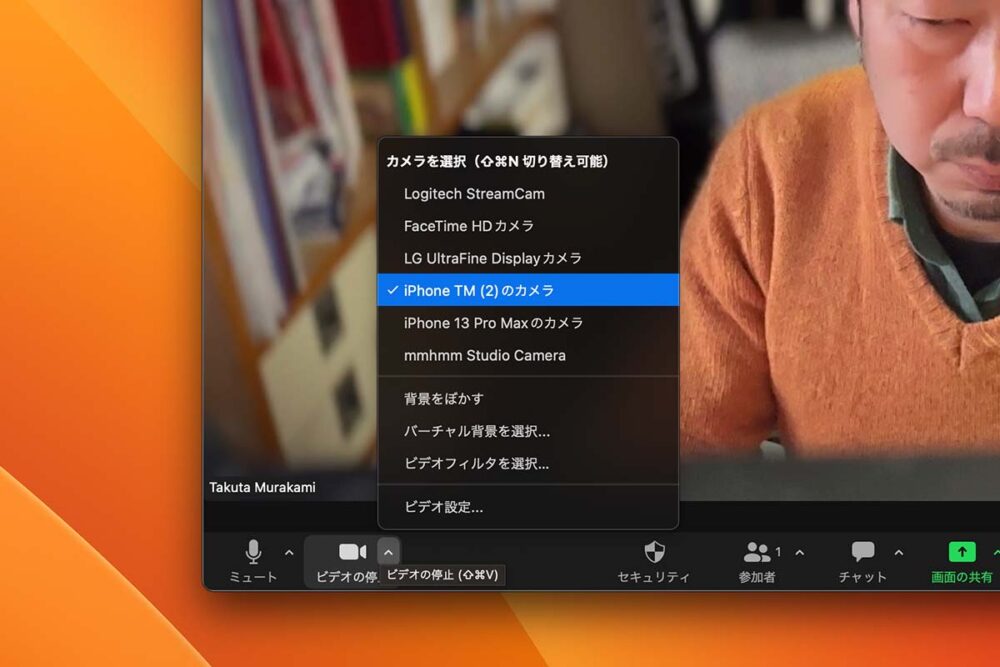Image resolution: width=1000 pixels, height=667 pixels.
Task: Open バーチャル背景を選択 virtual background option
Action: click(477, 431)
